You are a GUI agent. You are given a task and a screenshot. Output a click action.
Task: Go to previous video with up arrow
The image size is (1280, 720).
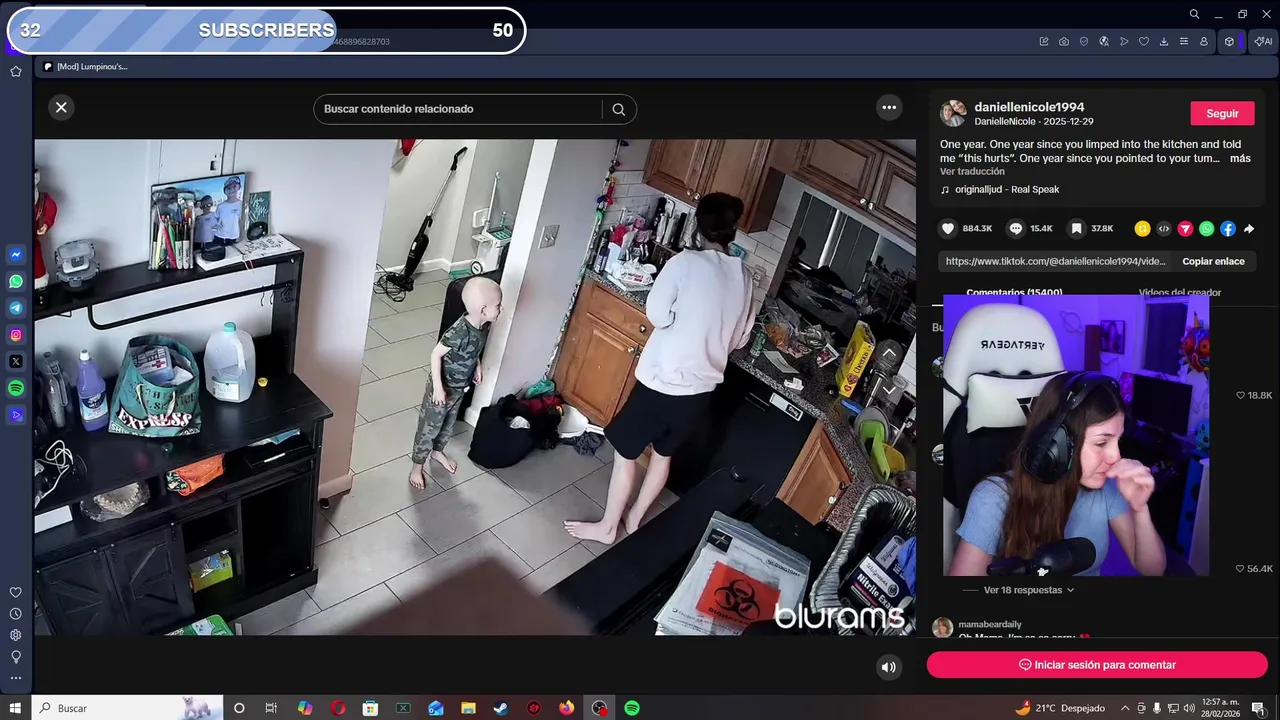pyautogui.click(x=889, y=353)
